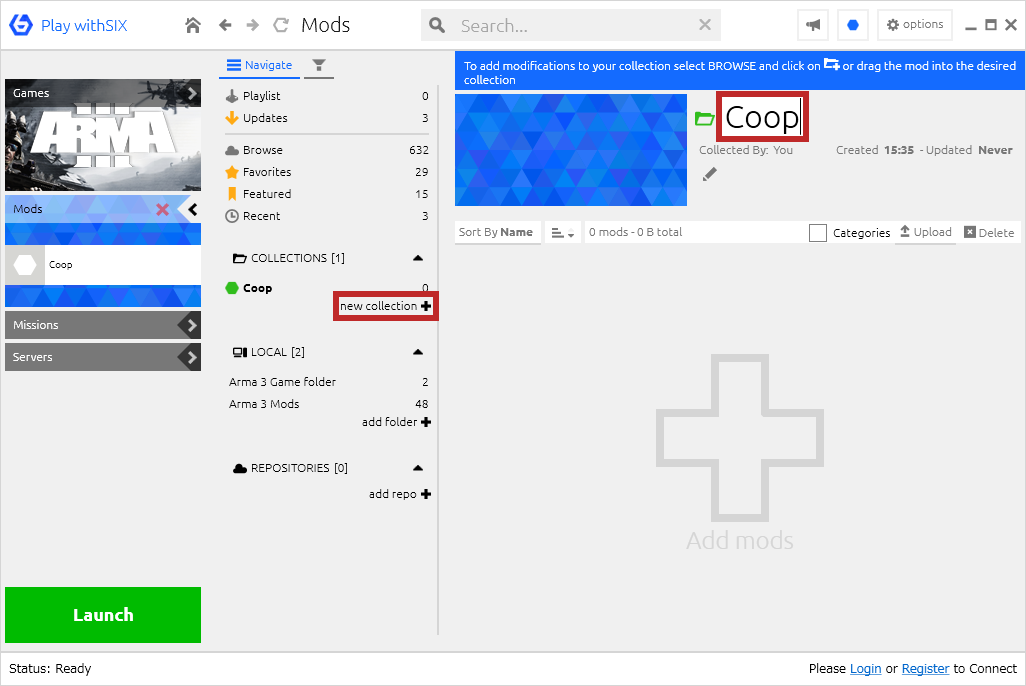Screen dimensions: 1026x686
Task: Go to the home screen
Action: pyautogui.click(x=193, y=26)
